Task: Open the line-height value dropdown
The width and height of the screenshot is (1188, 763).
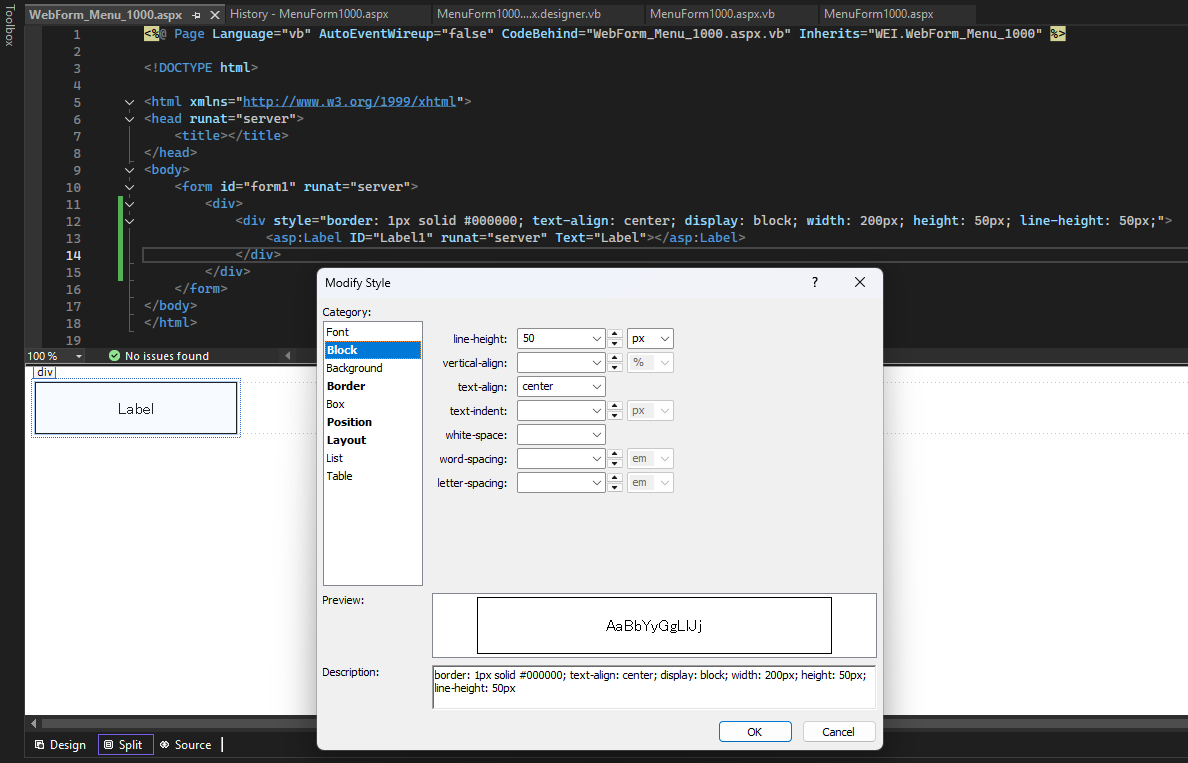Action: click(x=597, y=339)
